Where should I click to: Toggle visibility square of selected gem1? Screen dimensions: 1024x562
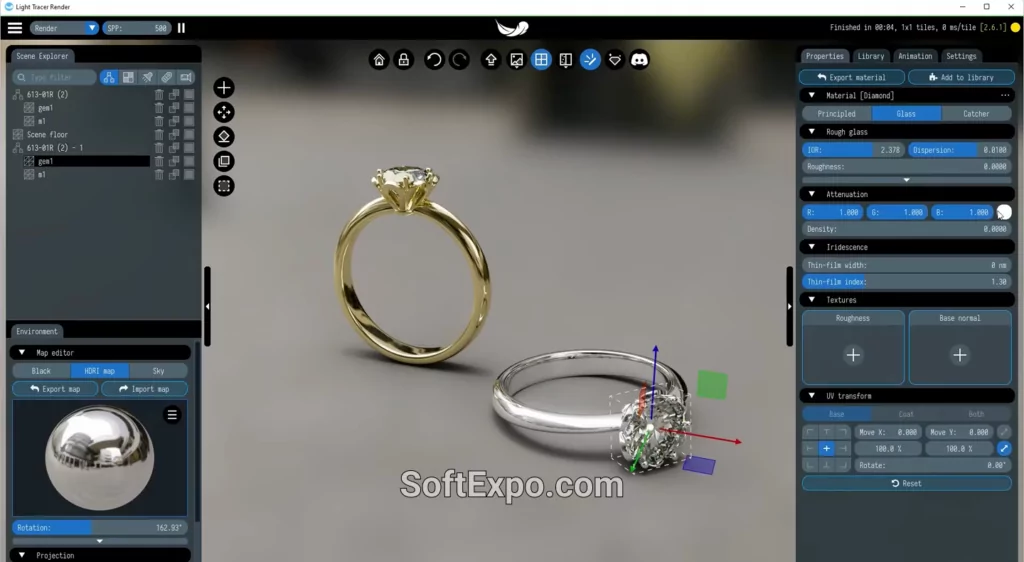pos(189,161)
